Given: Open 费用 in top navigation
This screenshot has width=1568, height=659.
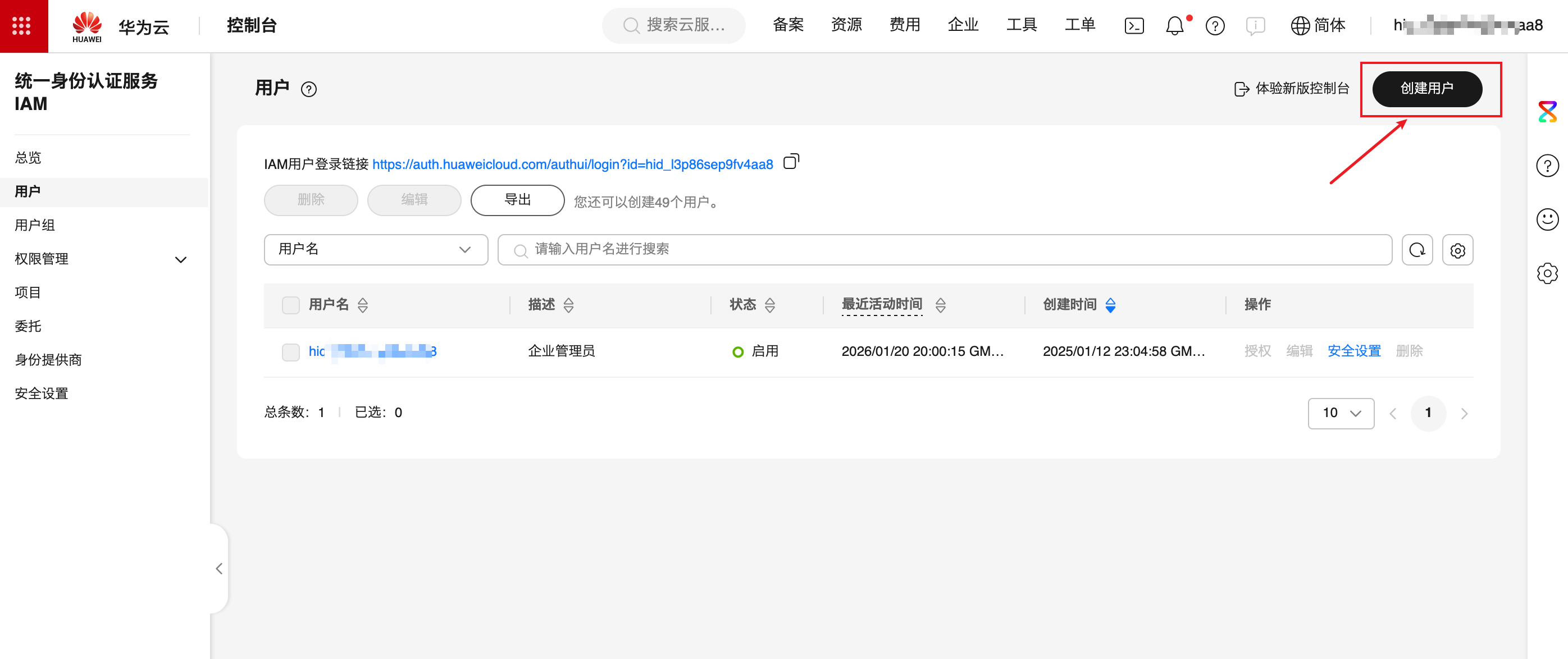Looking at the screenshot, I should [x=904, y=25].
